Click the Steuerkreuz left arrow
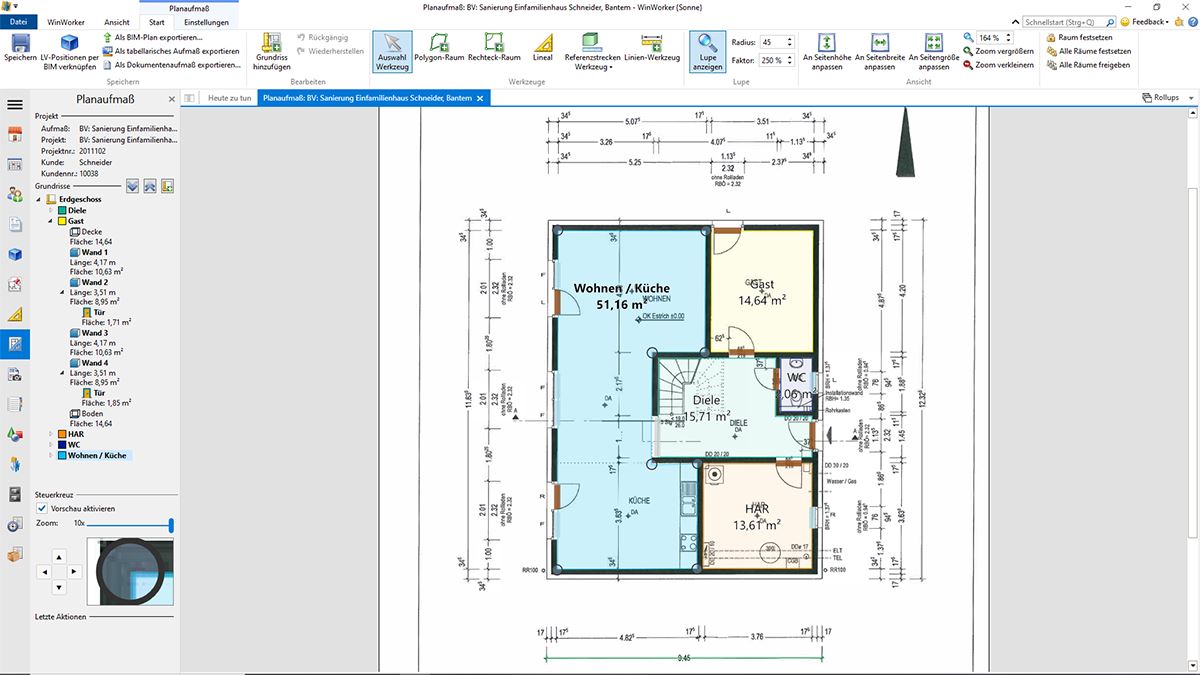Image resolution: width=1200 pixels, height=675 pixels. pyautogui.click(x=43, y=571)
